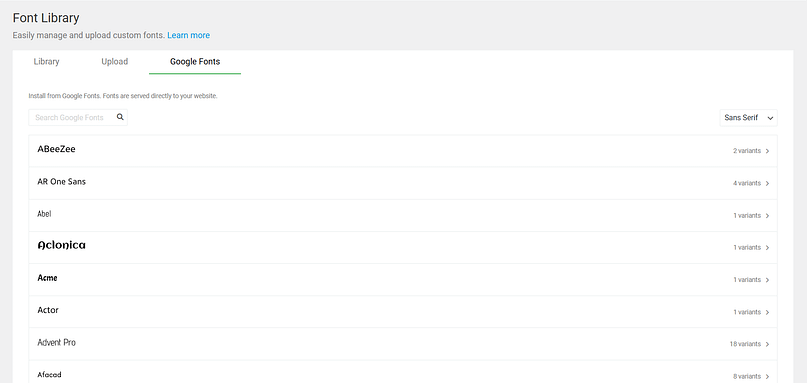Select the ABeeZee font name

(x=57, y=149)
